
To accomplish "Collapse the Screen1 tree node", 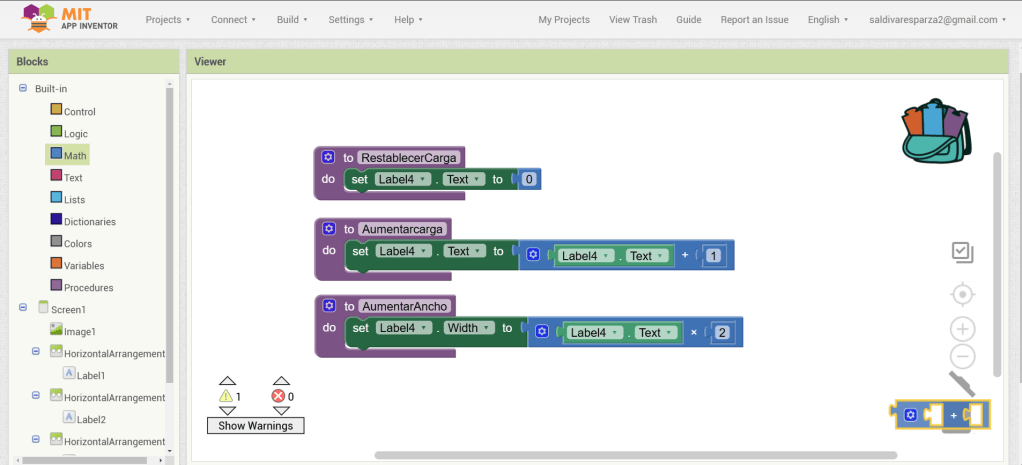I will 23,309.
